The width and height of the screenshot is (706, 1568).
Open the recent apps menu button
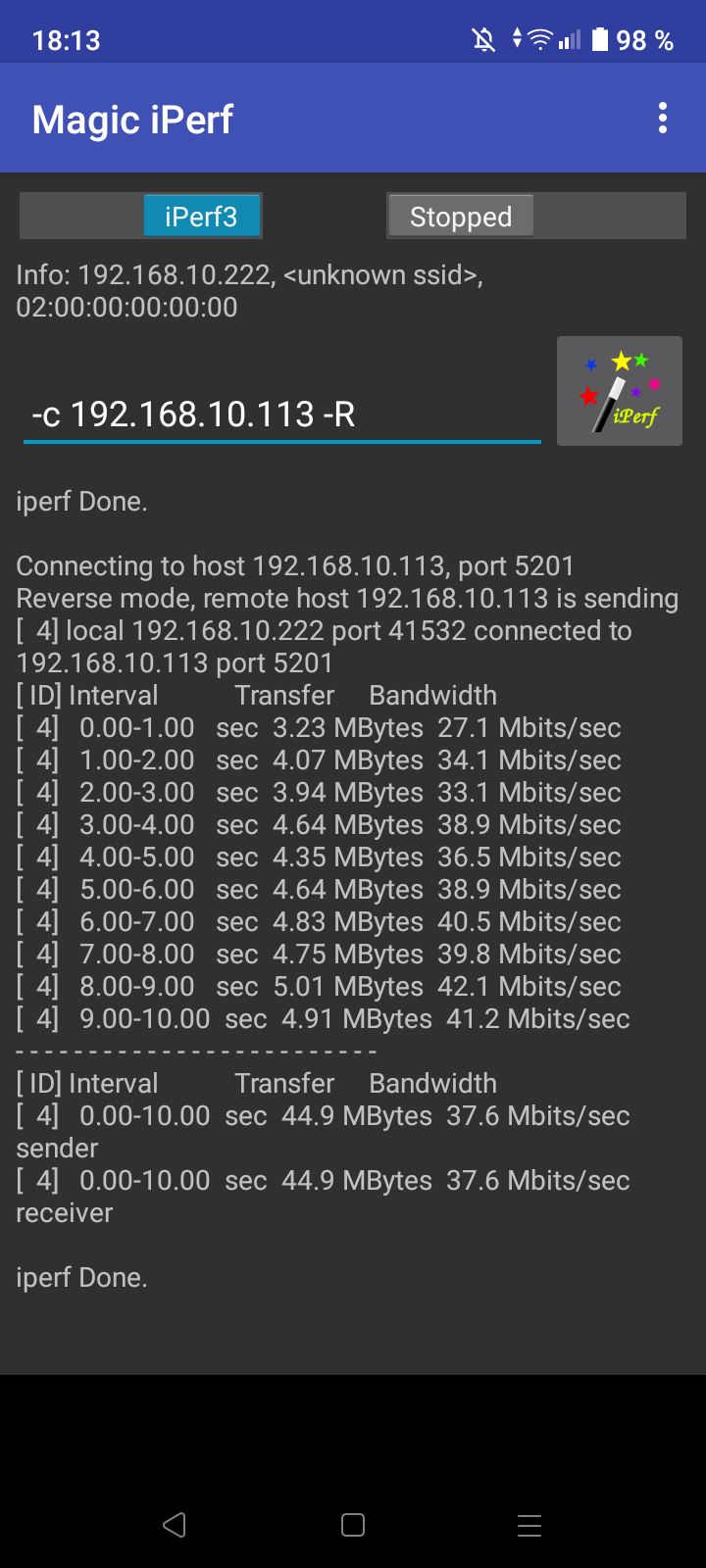[x=529, y=1525]
